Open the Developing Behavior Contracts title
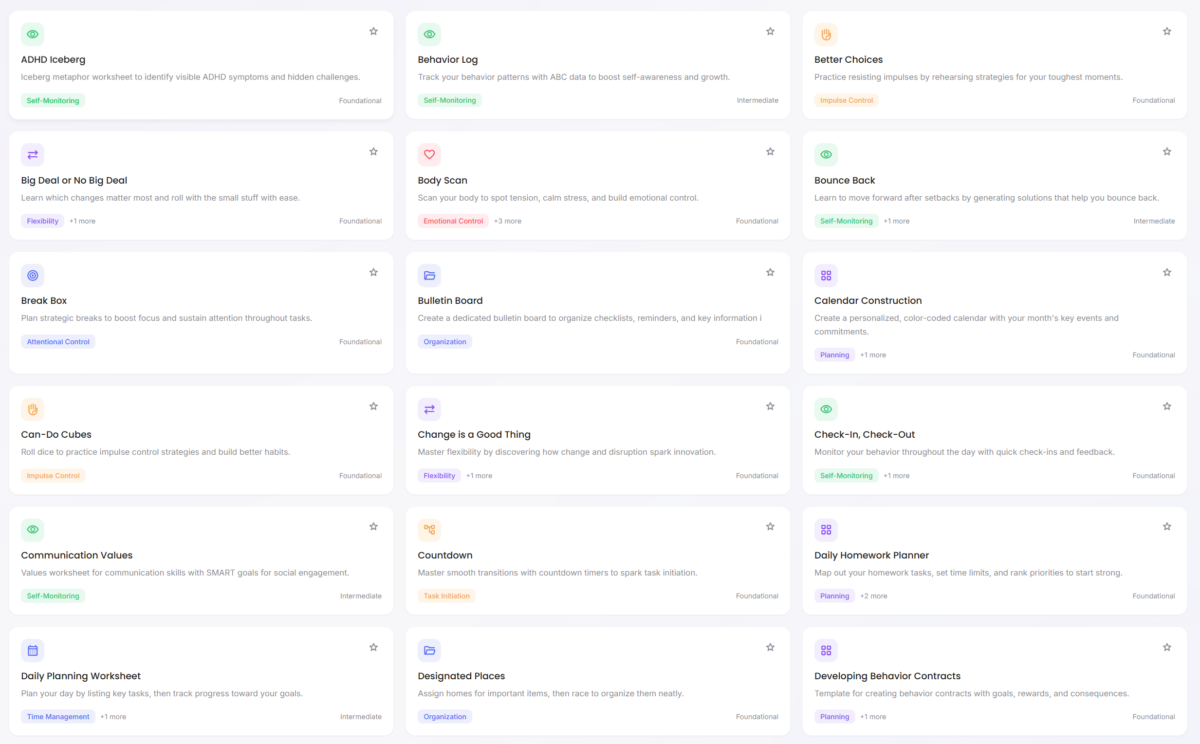 [x=887, y=676]
